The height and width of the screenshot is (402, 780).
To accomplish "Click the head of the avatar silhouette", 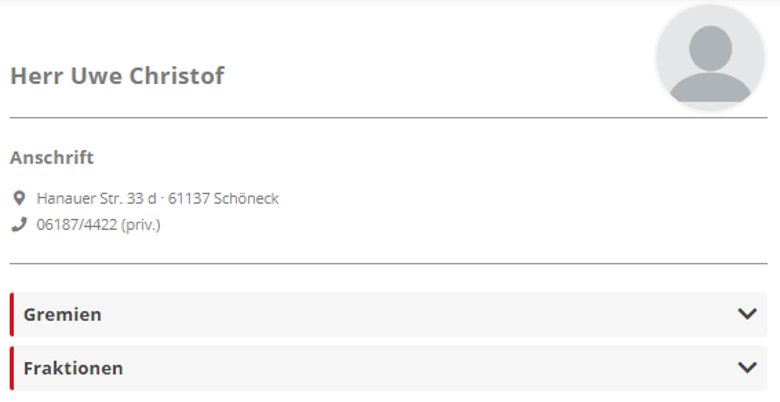I will [x=710, y=48].
